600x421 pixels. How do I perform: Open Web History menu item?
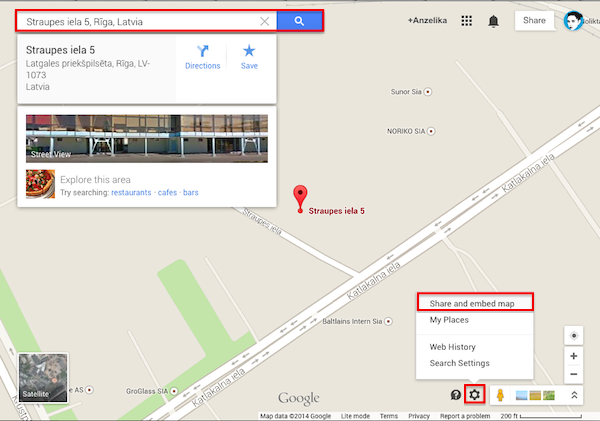pos(452,347)
